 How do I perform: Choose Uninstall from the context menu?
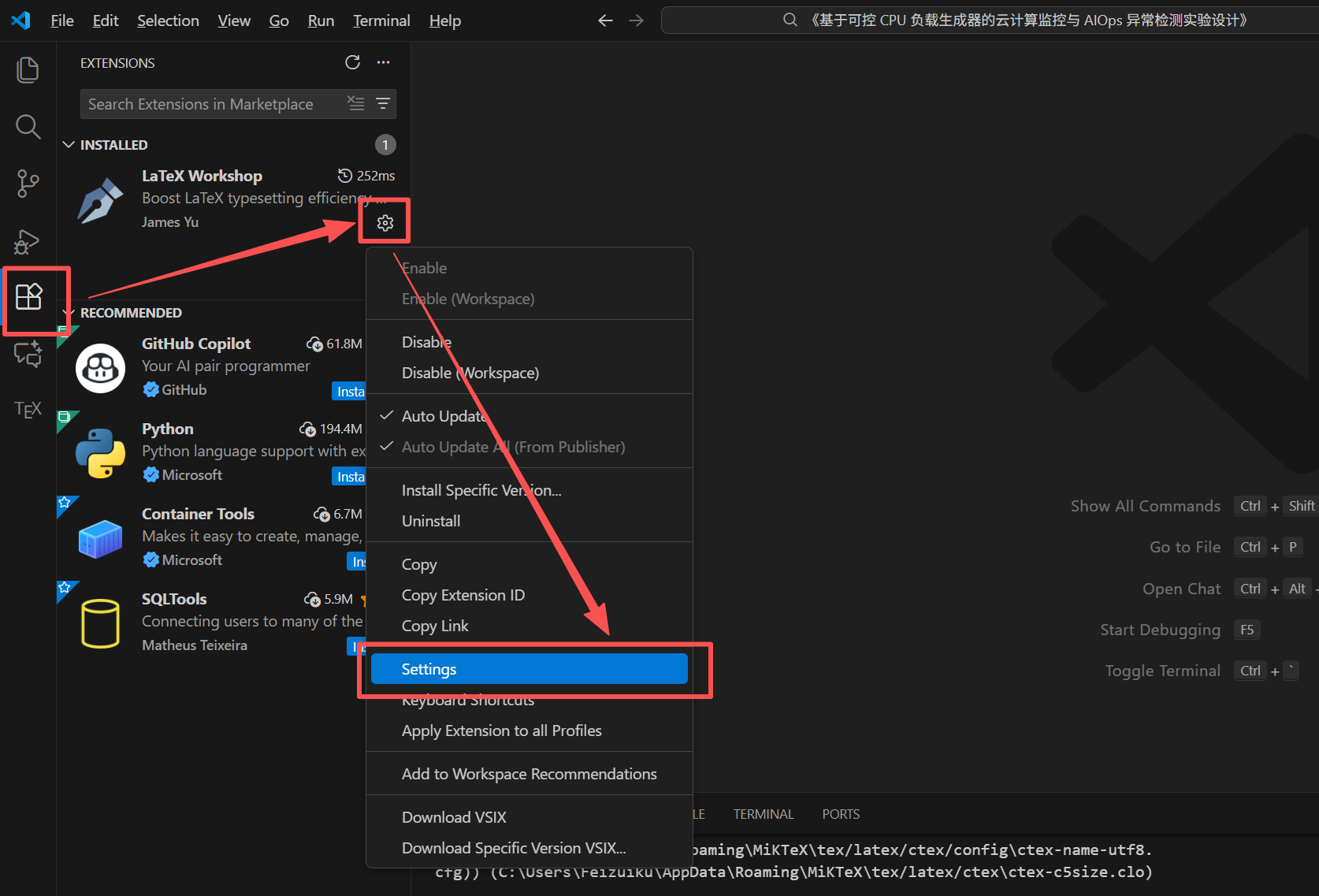point(529,521)
